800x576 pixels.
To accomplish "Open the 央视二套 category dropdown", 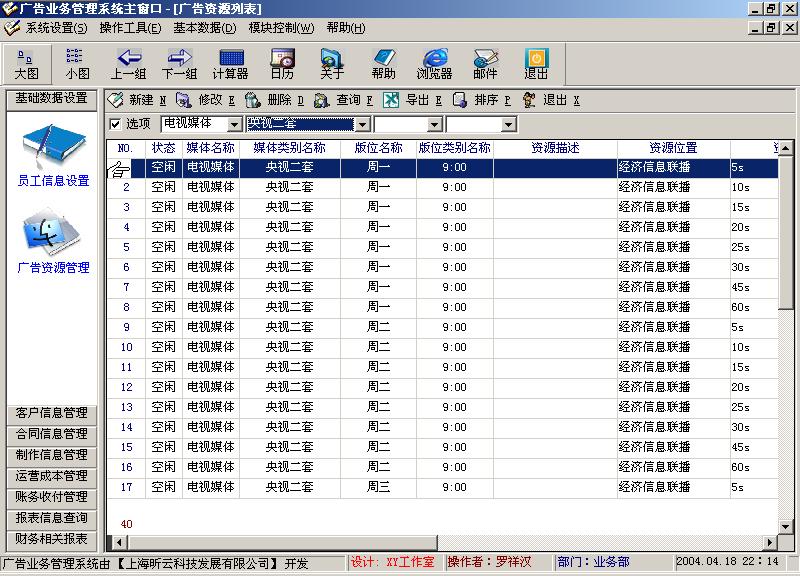I will point(362,124).
